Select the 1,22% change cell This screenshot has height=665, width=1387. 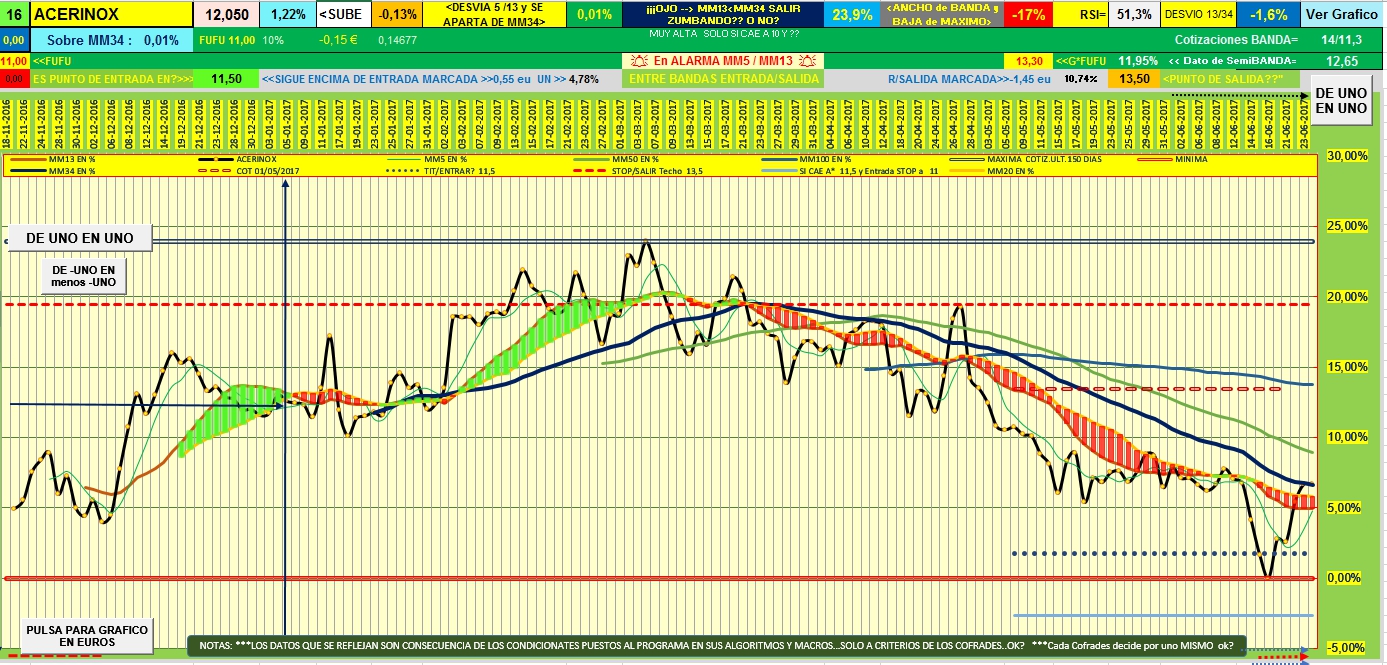[288, 15]
